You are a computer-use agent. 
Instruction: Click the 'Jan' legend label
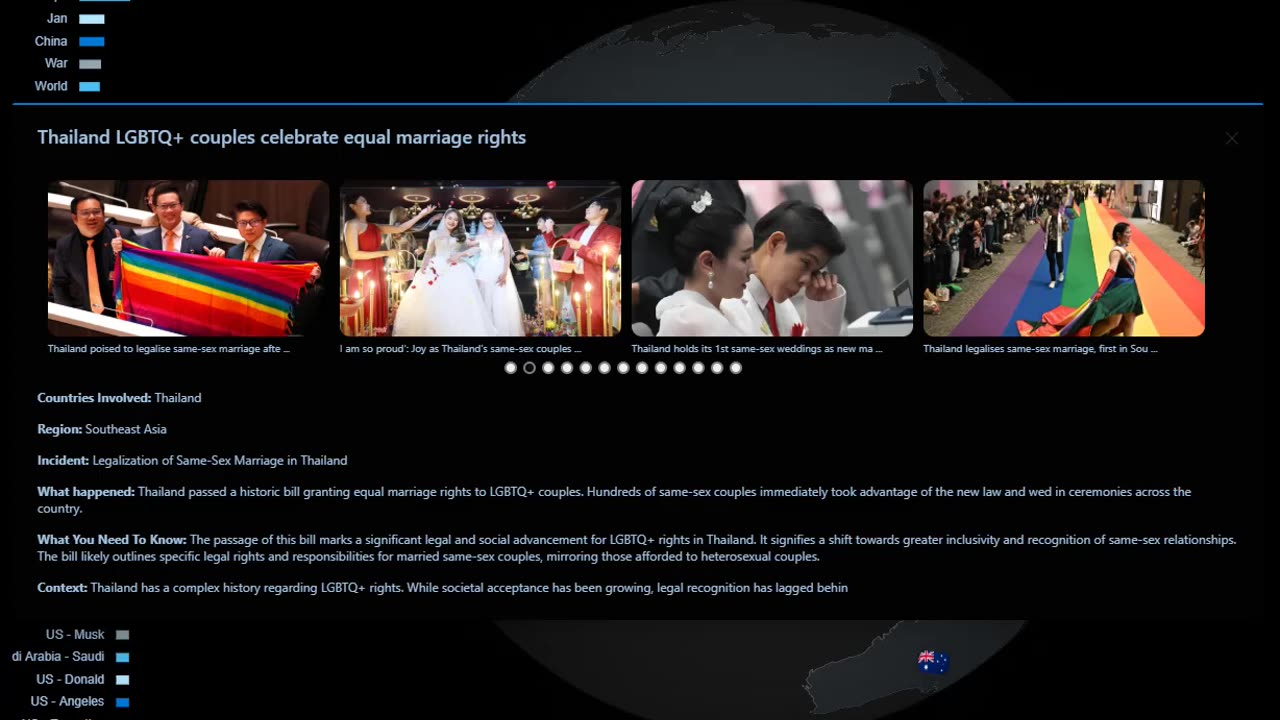[x=57, y=18]
